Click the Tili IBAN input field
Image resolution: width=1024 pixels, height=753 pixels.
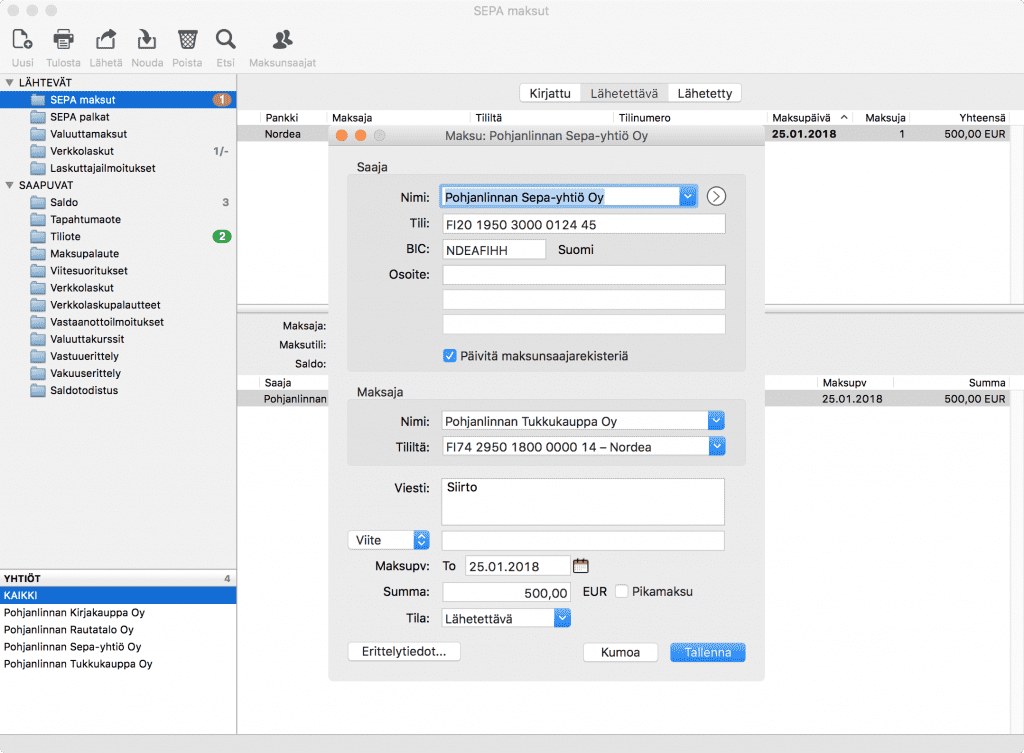[584, 224]
